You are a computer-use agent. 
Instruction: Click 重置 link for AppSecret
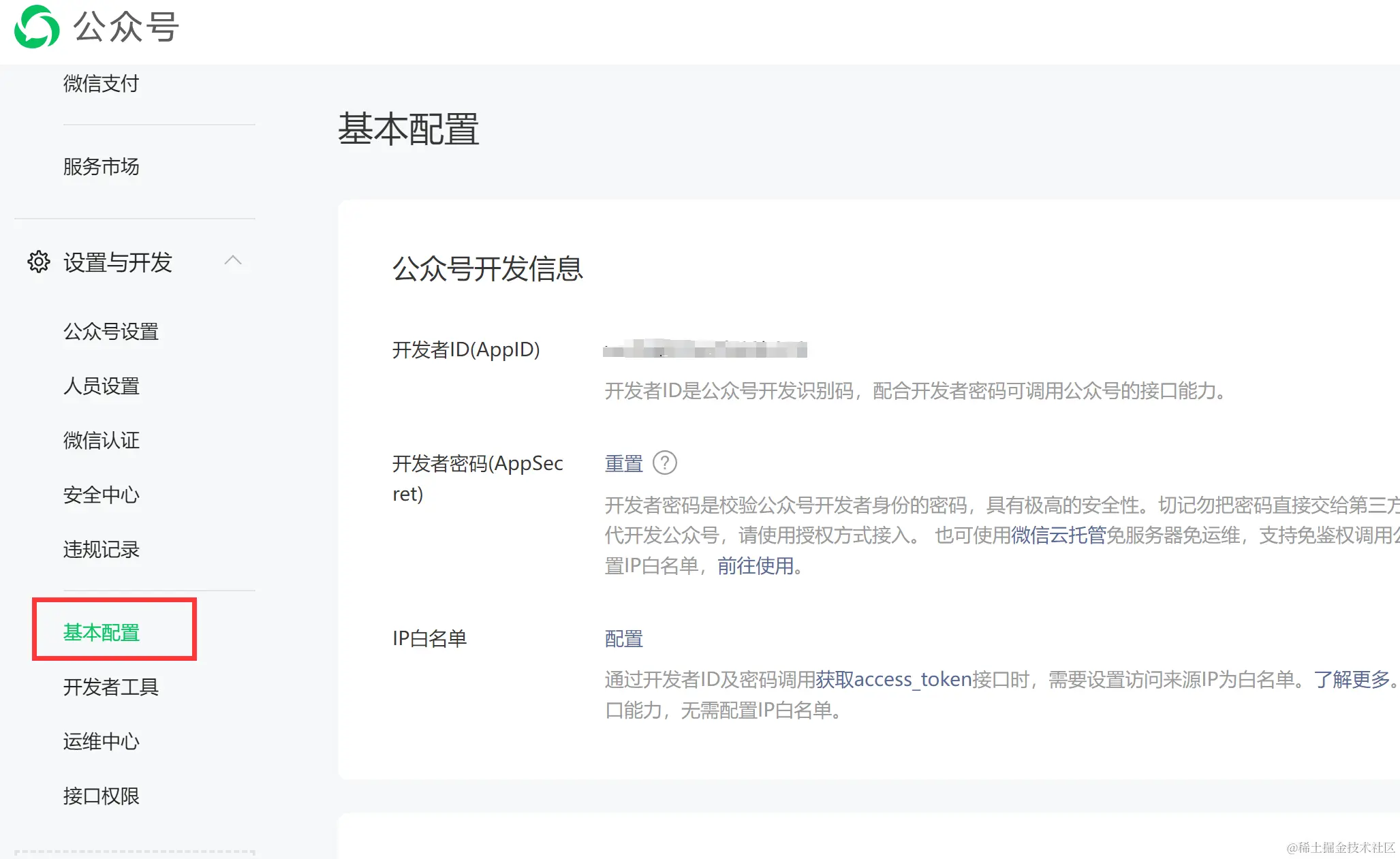click(x=623, y=464)
